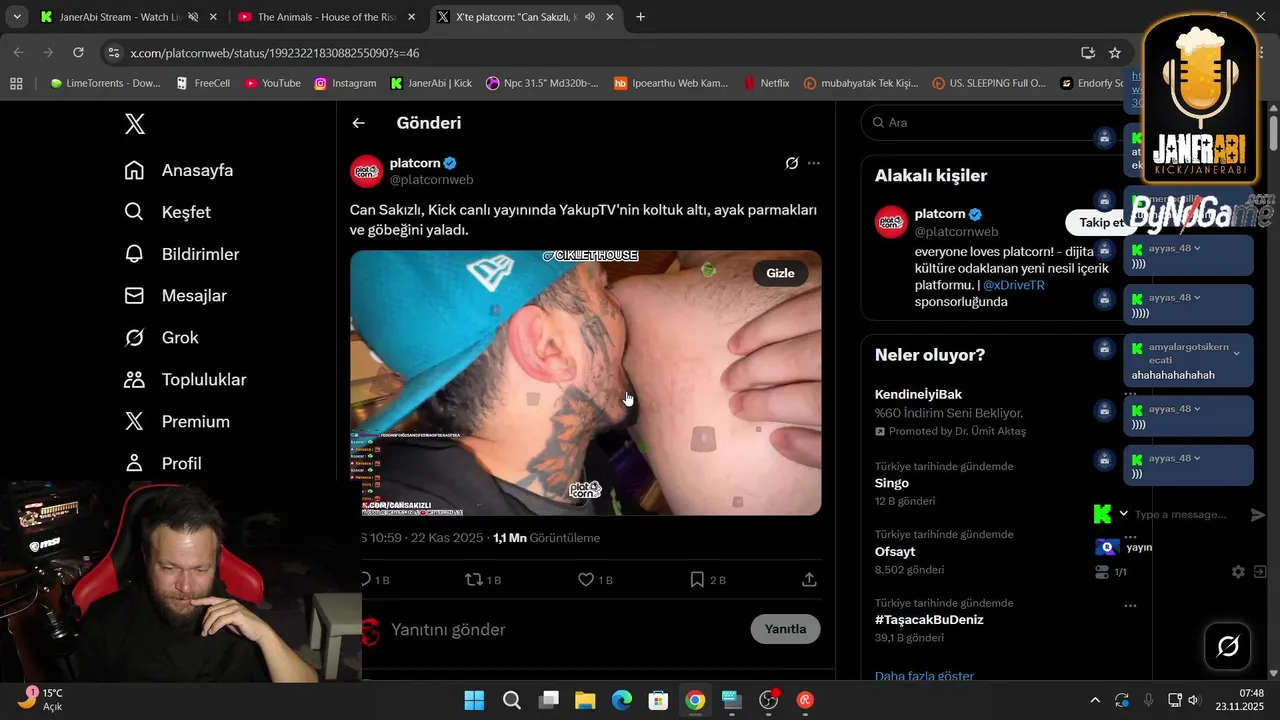This screenshot has width=1280, height=720.
Task: Open the X logo home icon
Action: pos(135,124)
